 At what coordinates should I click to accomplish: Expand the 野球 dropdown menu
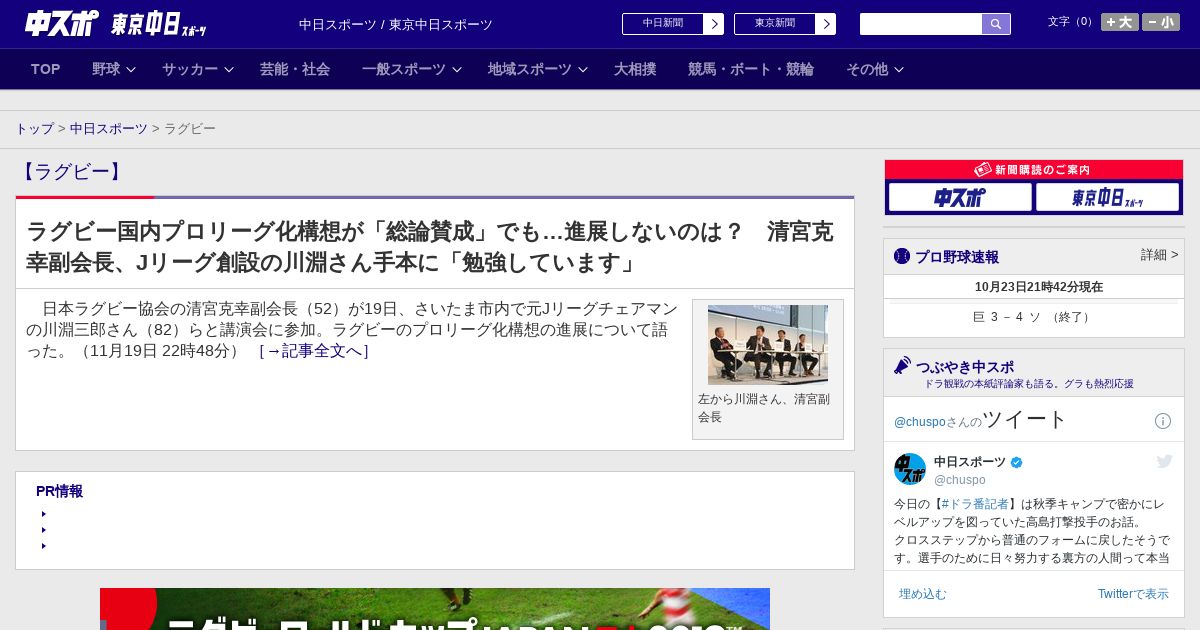(x=114, y=69)
